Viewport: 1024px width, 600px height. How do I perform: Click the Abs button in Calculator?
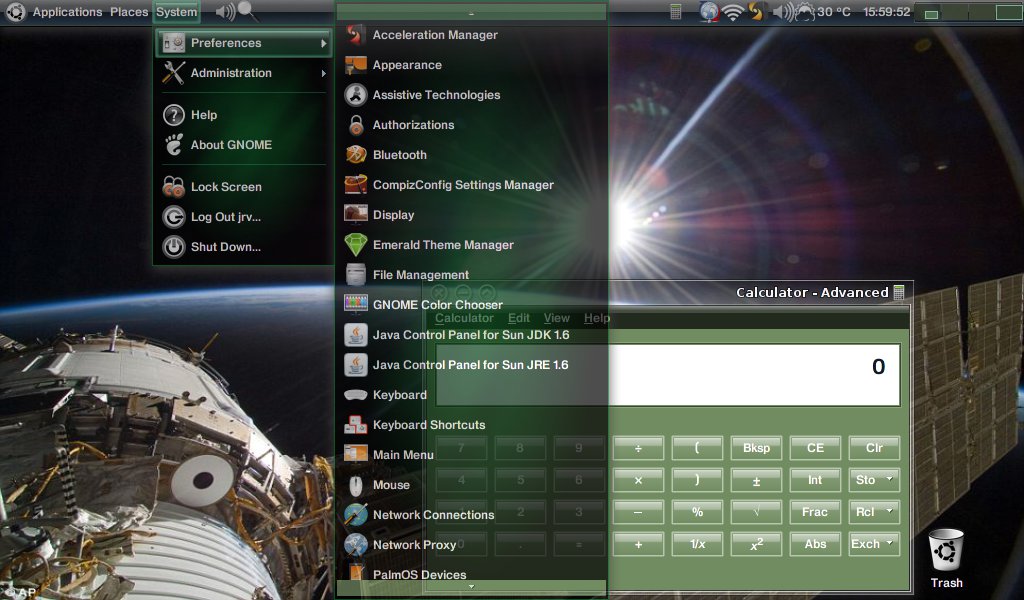pos(815,544)
